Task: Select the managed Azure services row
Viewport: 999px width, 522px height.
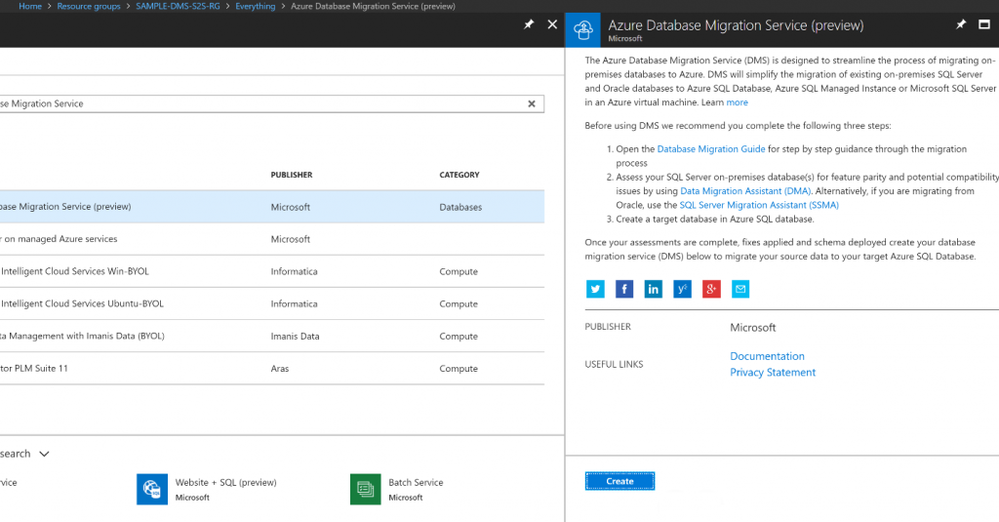Action: coord(272,239)
